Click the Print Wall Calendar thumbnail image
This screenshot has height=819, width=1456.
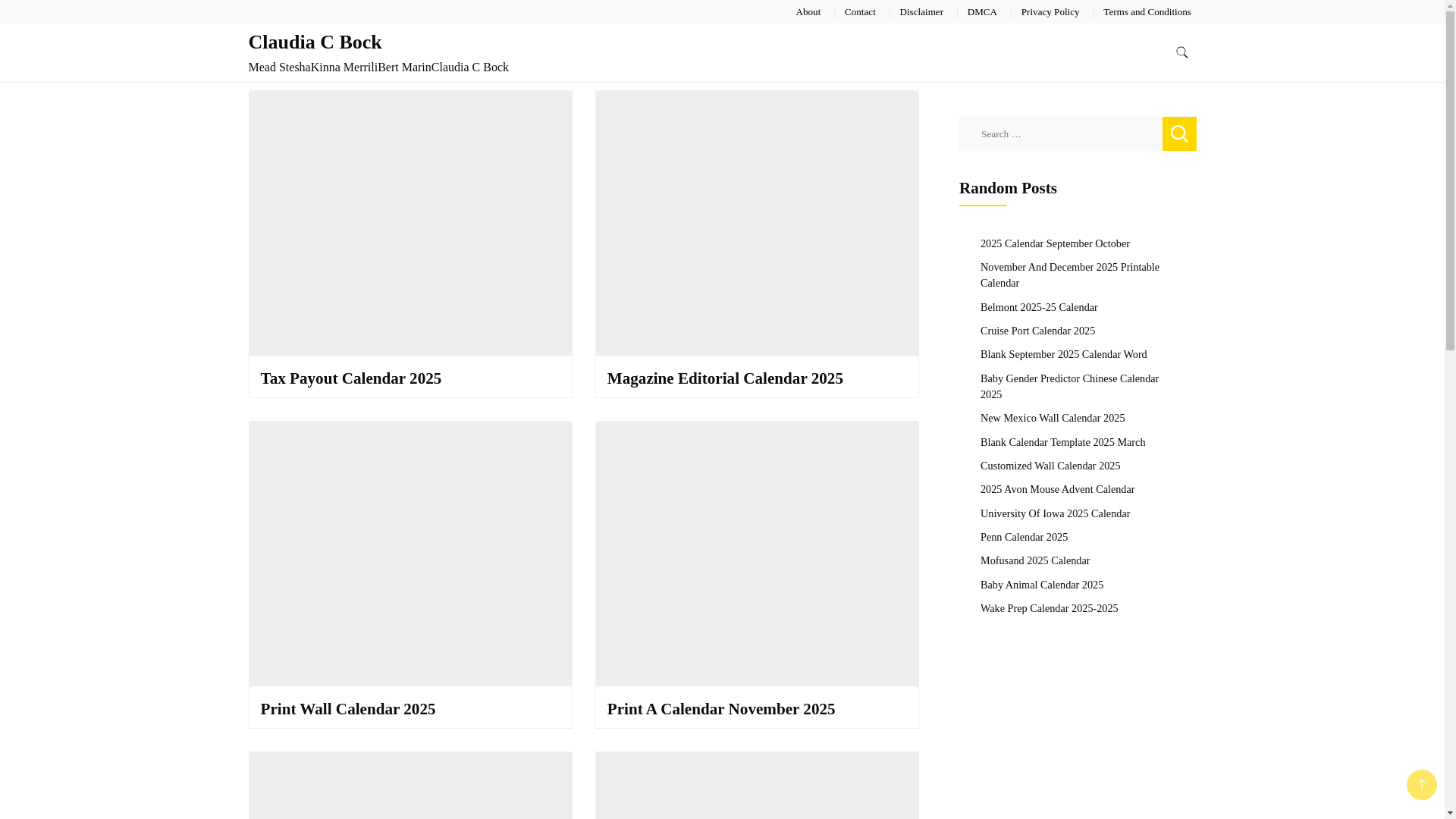[x=410, y=554]
